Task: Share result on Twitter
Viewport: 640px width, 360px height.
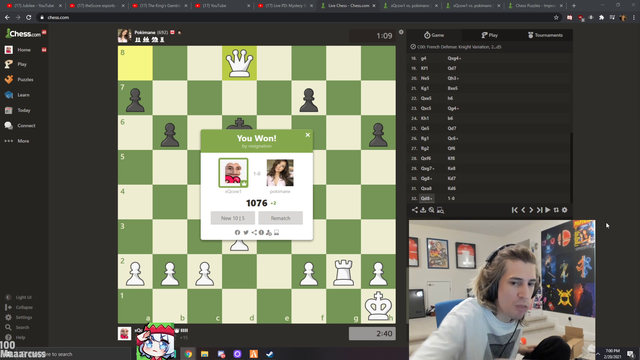Action: click(x=246, y=232)
